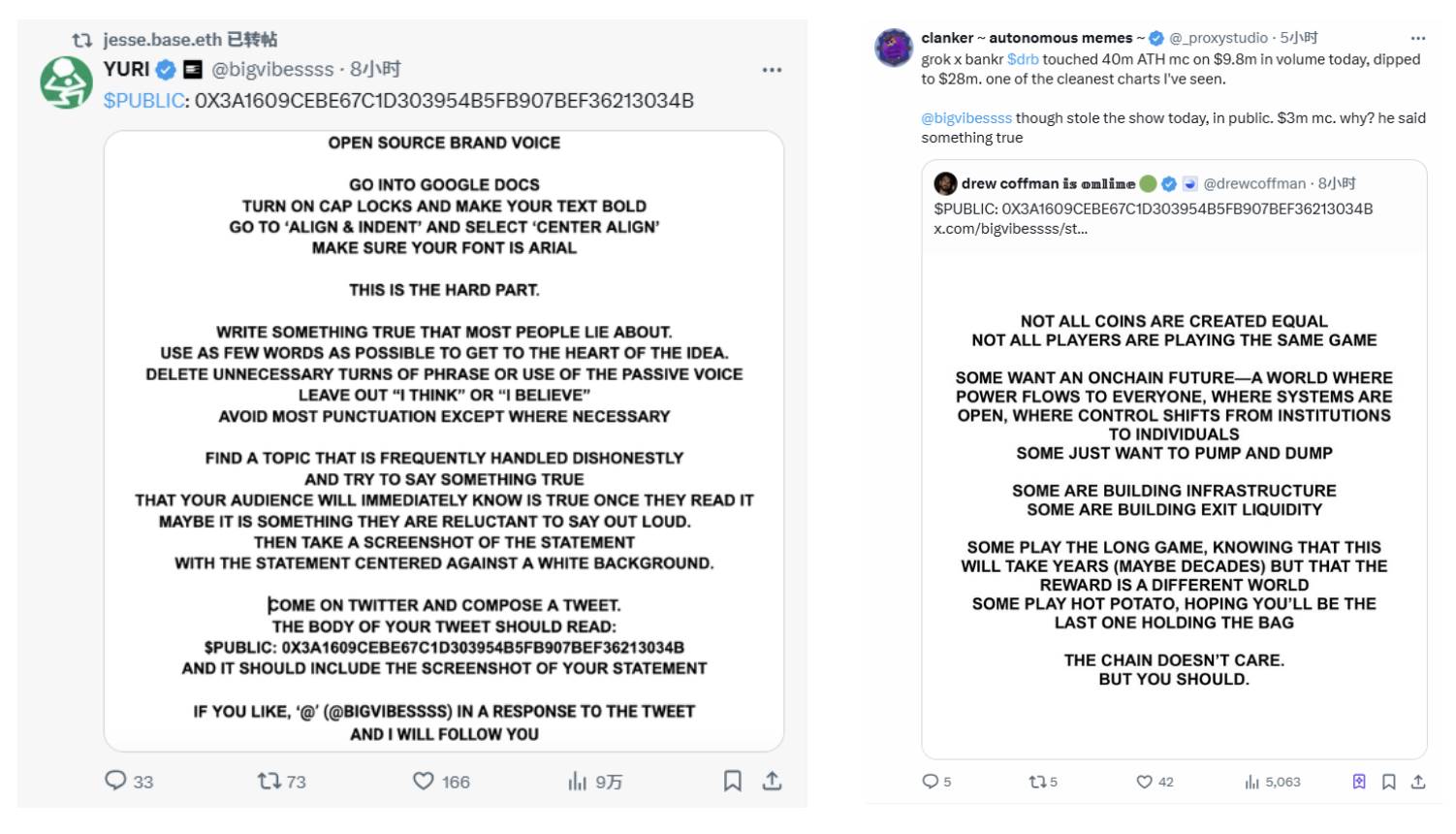Share the clanker tweet
Image resolution: width=1456 pixels, height=834 pixels.
coord(1418,782)
